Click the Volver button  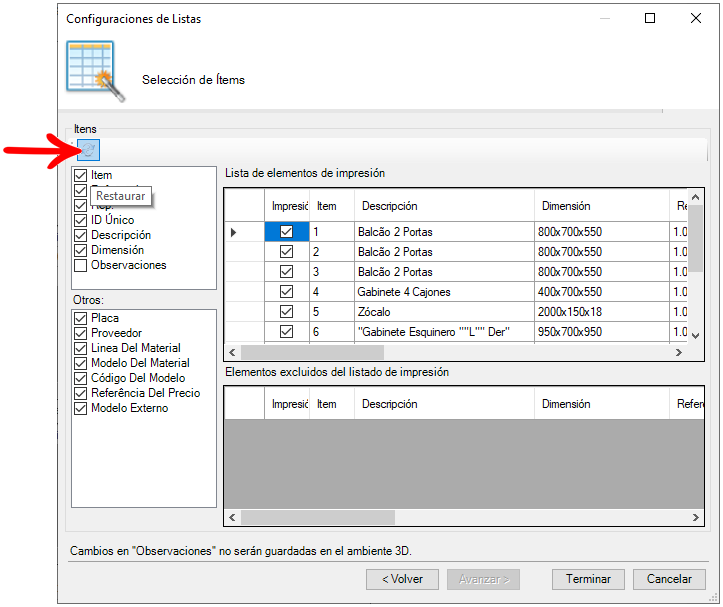[402, 579]
